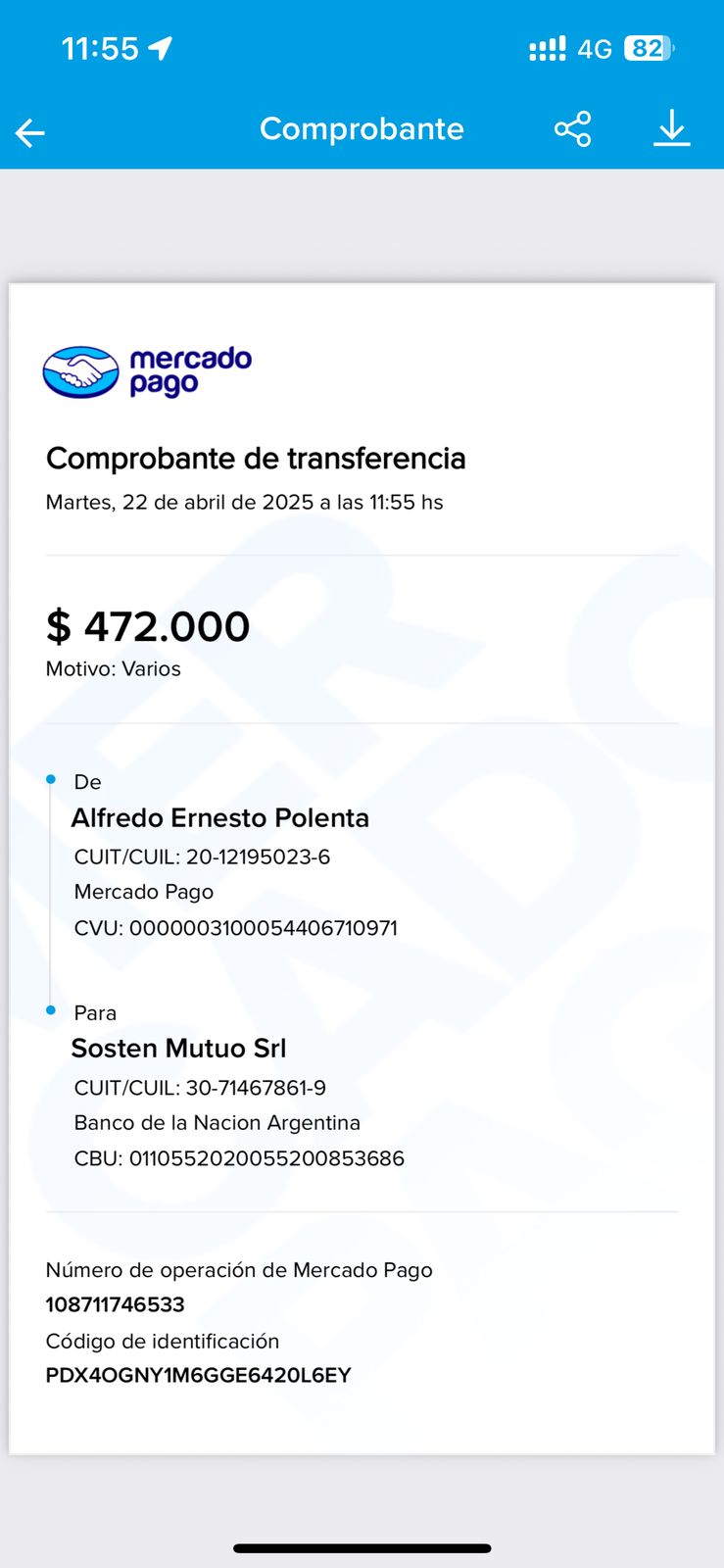This screenshot has height=1568, width=724.
Task: Tap the $ 472.000 amount
Action: (x=148, y=626)
